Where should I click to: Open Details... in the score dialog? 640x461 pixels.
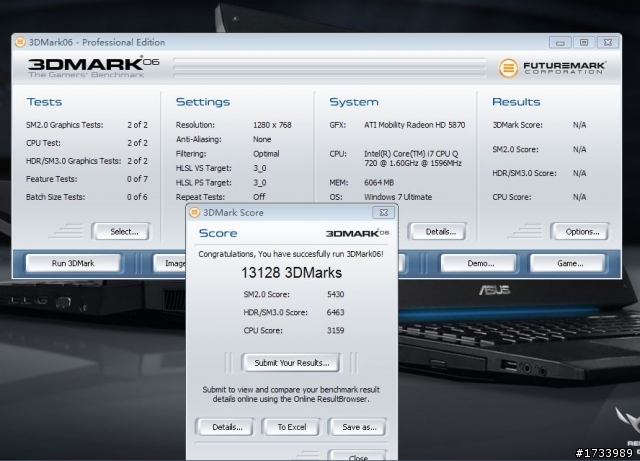(227, 427)
